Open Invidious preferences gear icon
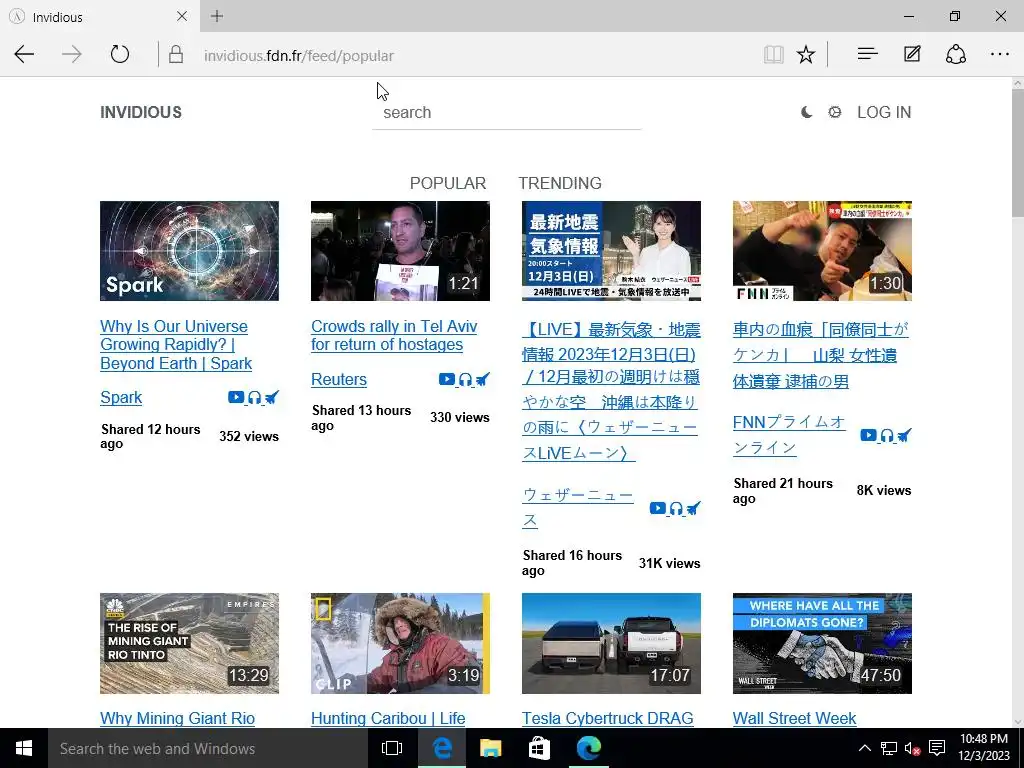This screenshot has width=1024, height=768. tap(835, 112)
